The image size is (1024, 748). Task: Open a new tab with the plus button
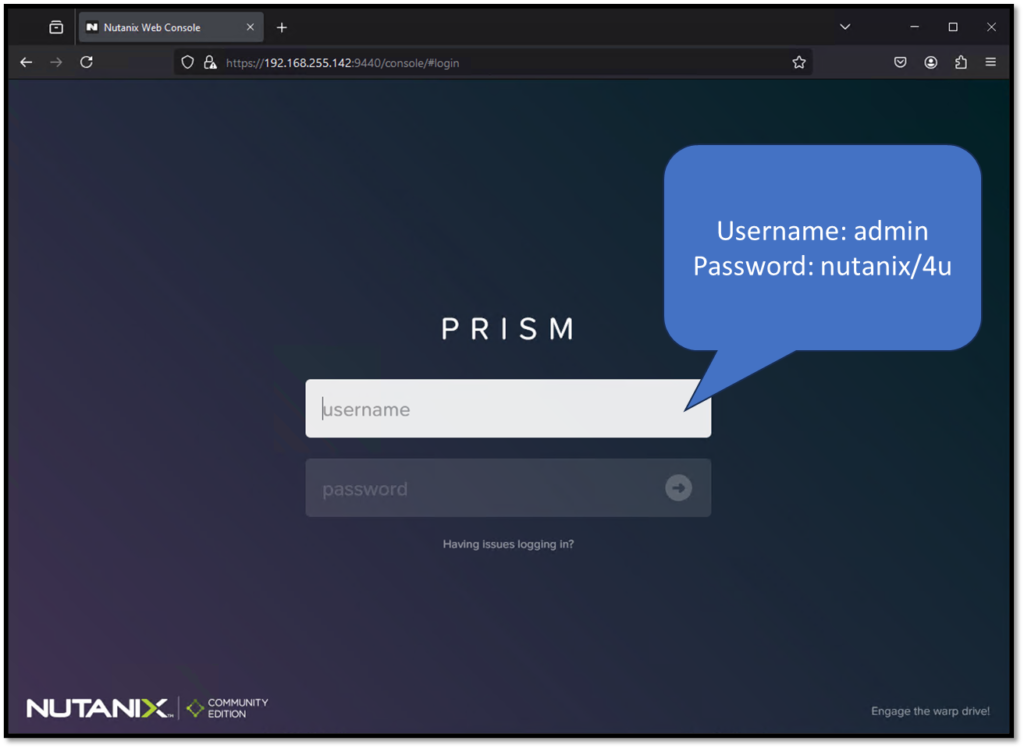[x=281, y=27]
